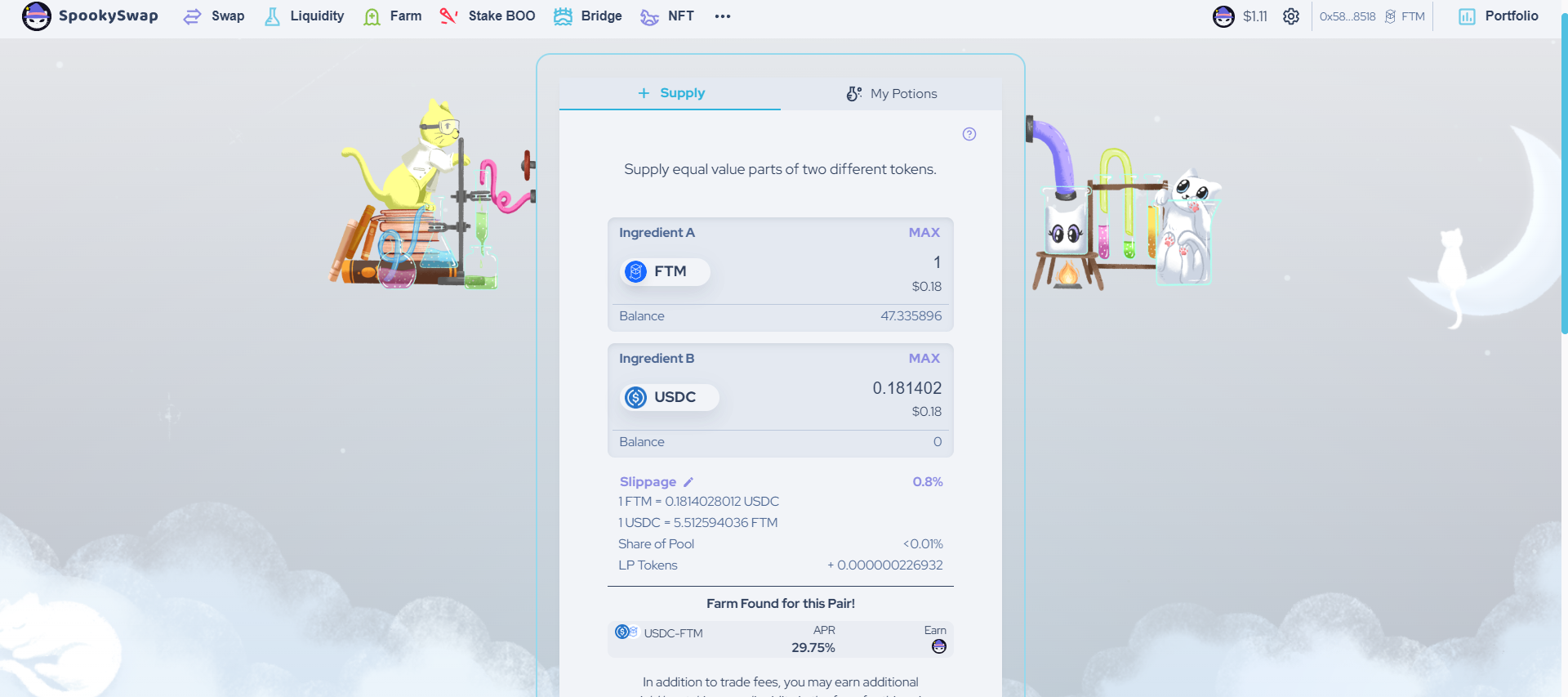Click the LP Tokens amount
Viewport: 1568px width, 697px height.
coord(885,565)
